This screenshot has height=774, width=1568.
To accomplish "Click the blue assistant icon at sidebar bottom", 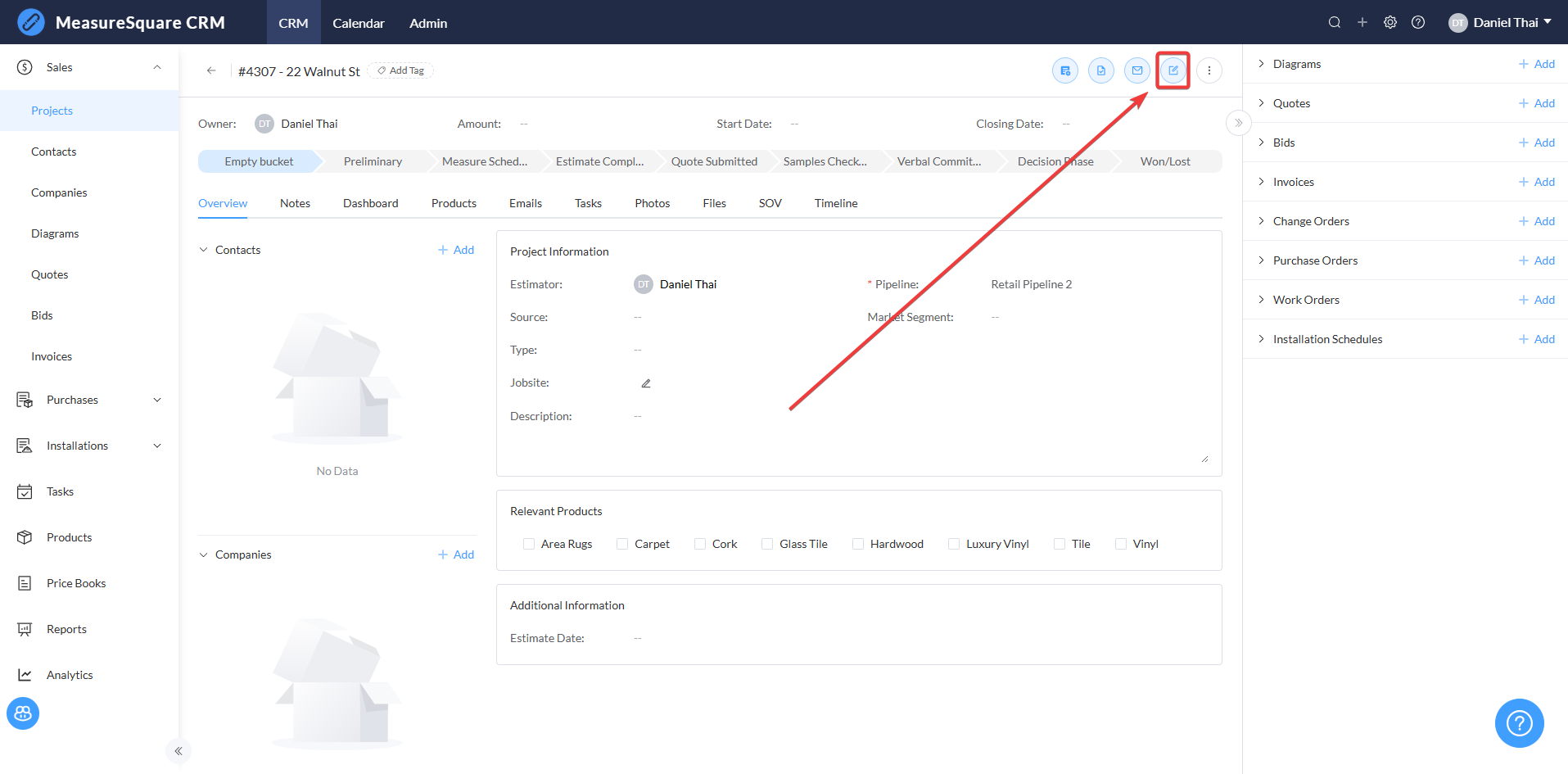I will pos(23,713).
